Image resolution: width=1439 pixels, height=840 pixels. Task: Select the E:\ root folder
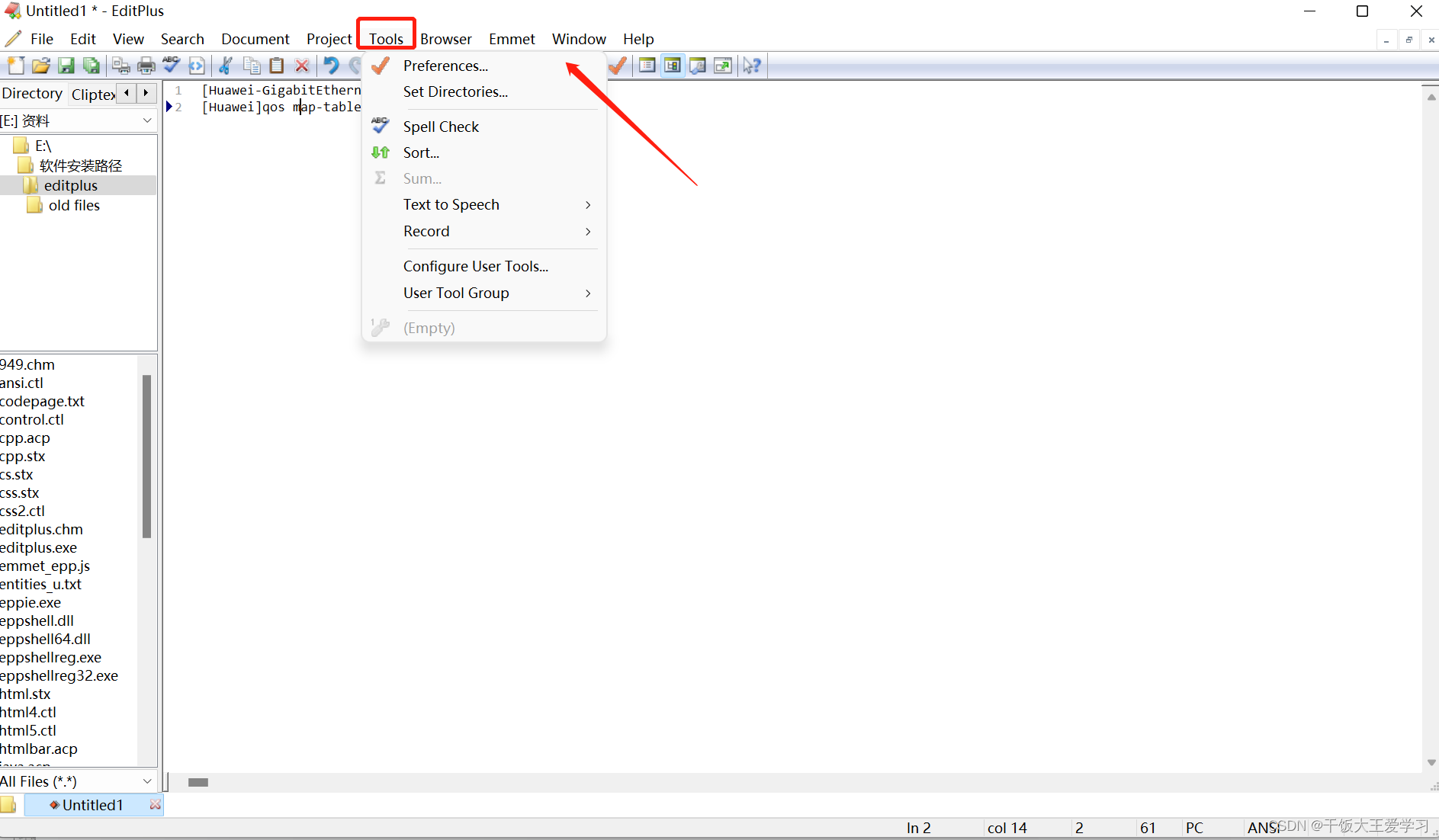tap(43, 146)
